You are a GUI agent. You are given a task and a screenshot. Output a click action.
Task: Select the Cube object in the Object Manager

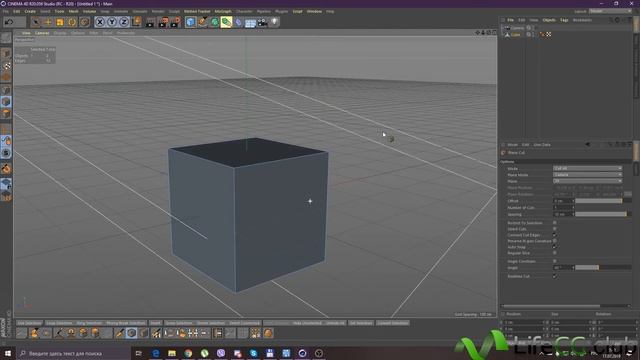click(x=516, y=35)
